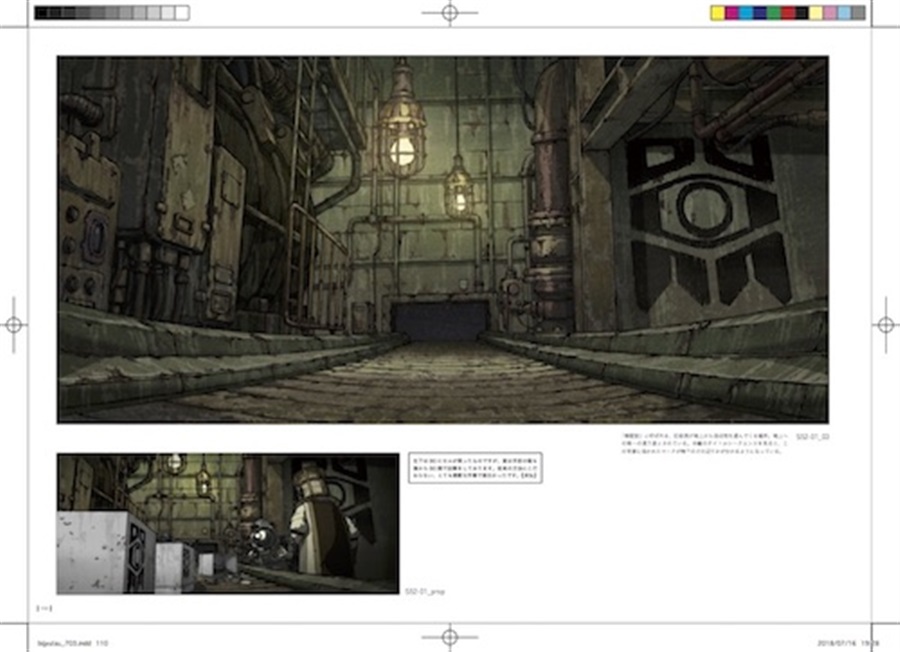The image size is (900, 652).
Task: Pick the red swatch in color bar
Action: click(x=788, y=13)
